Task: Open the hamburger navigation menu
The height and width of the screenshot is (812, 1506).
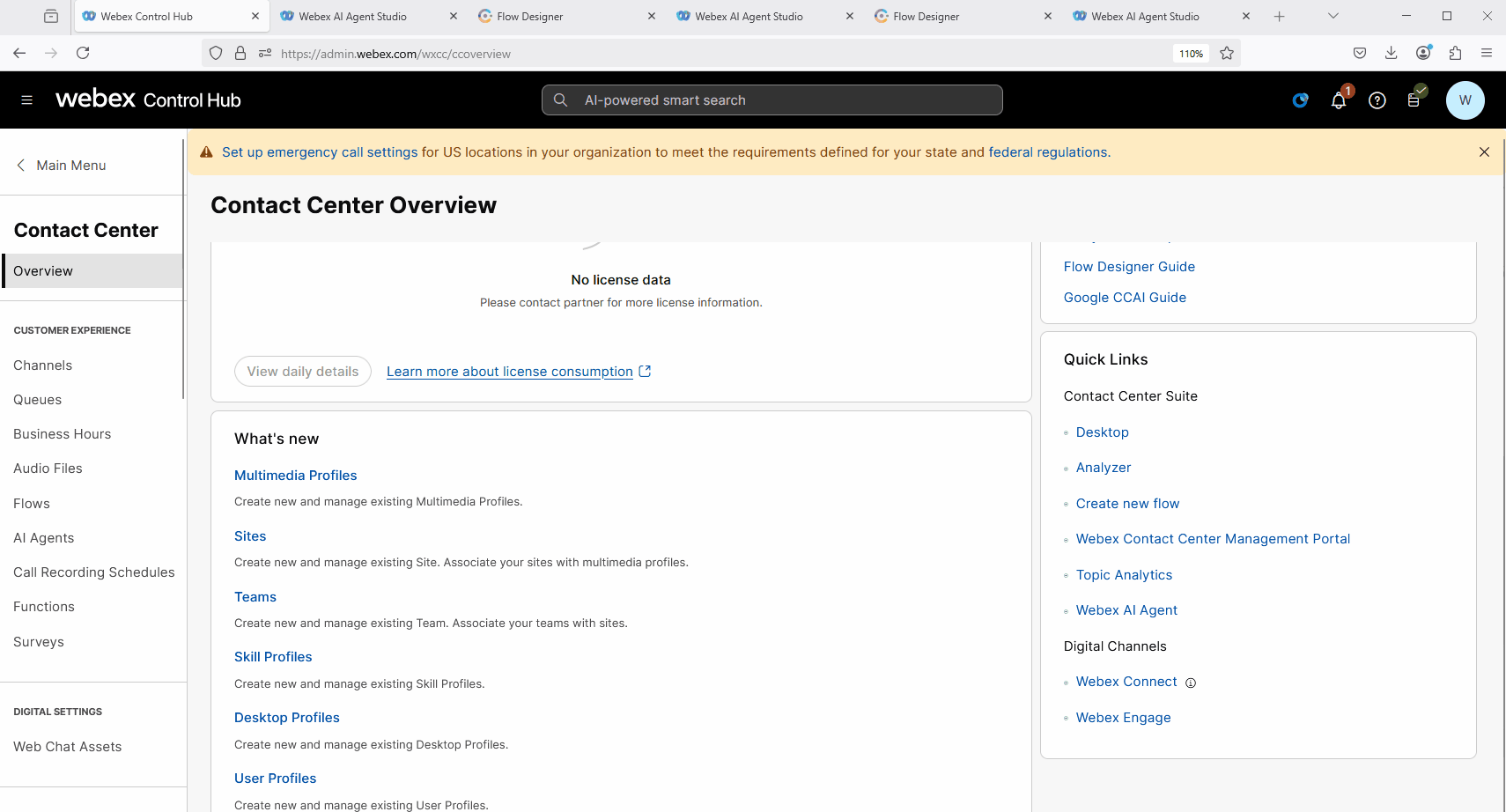Action: [26, 100]
